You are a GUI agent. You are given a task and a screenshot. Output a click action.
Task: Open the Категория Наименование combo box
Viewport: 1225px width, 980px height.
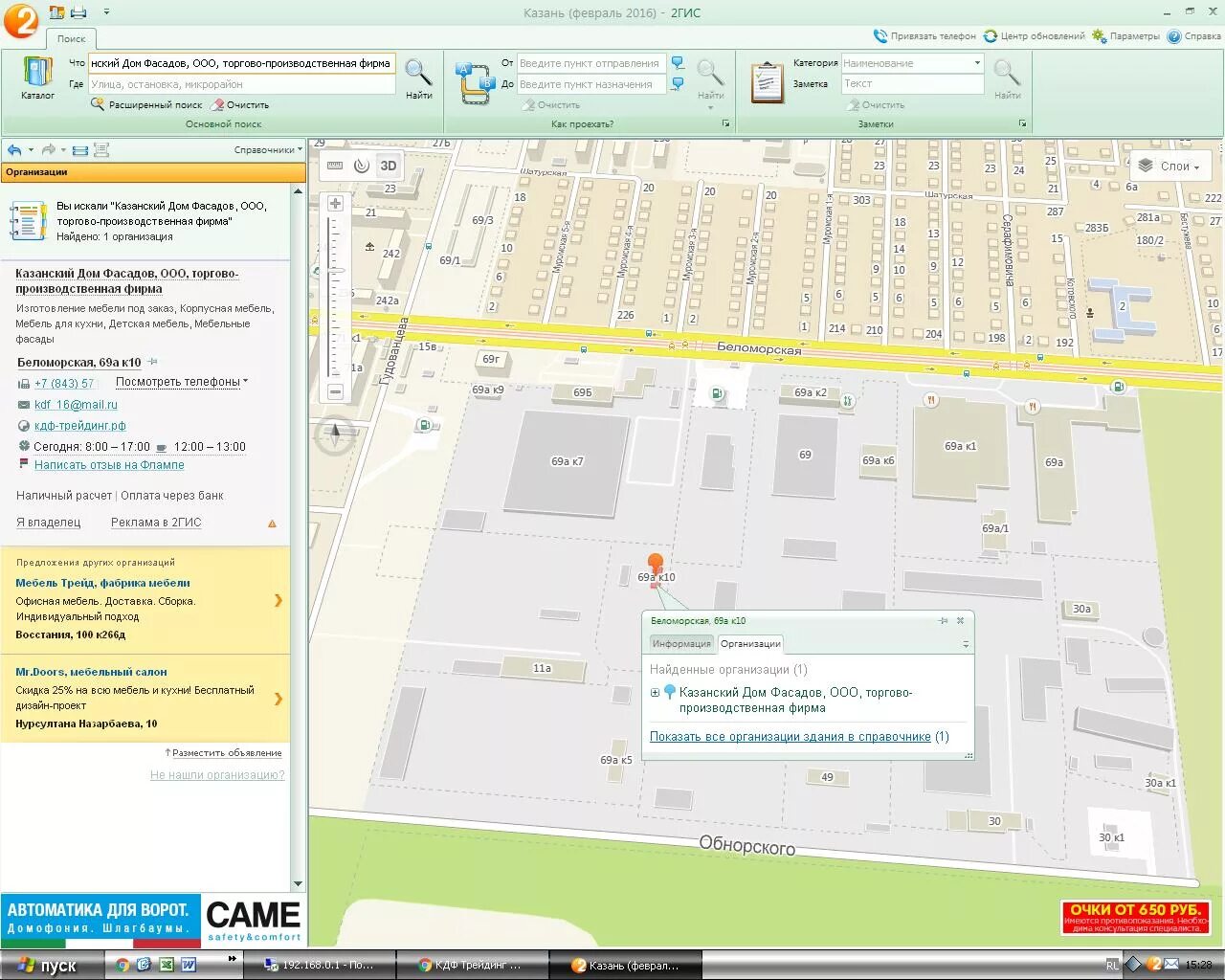(x=913, y=63)
